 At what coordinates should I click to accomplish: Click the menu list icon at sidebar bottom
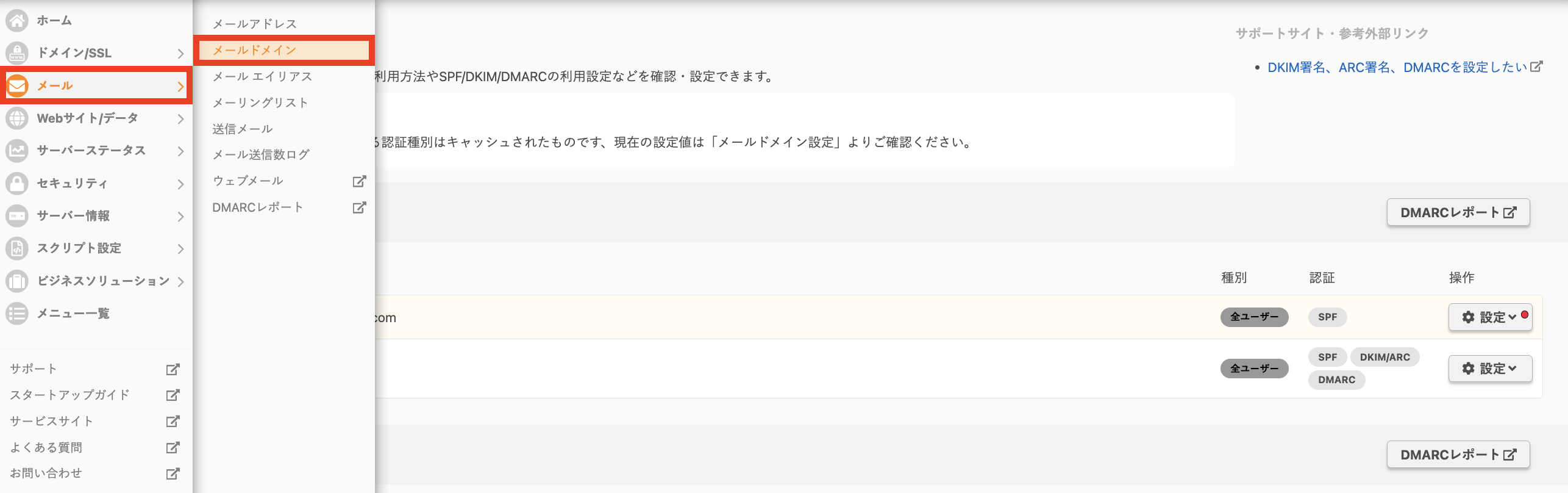[x=17, y=314]
